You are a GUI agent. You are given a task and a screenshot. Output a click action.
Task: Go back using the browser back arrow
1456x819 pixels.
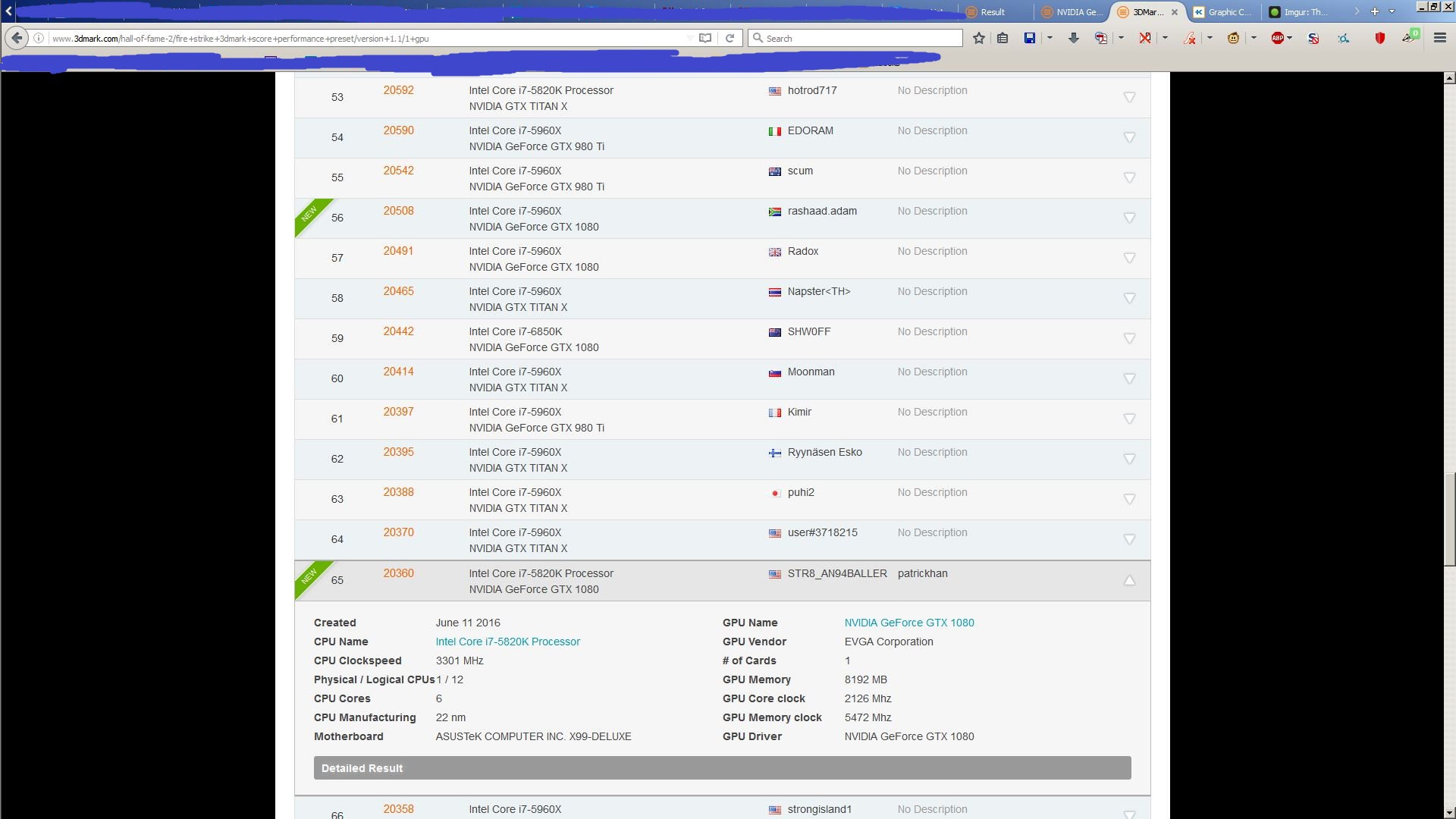(x=17, y=38)
